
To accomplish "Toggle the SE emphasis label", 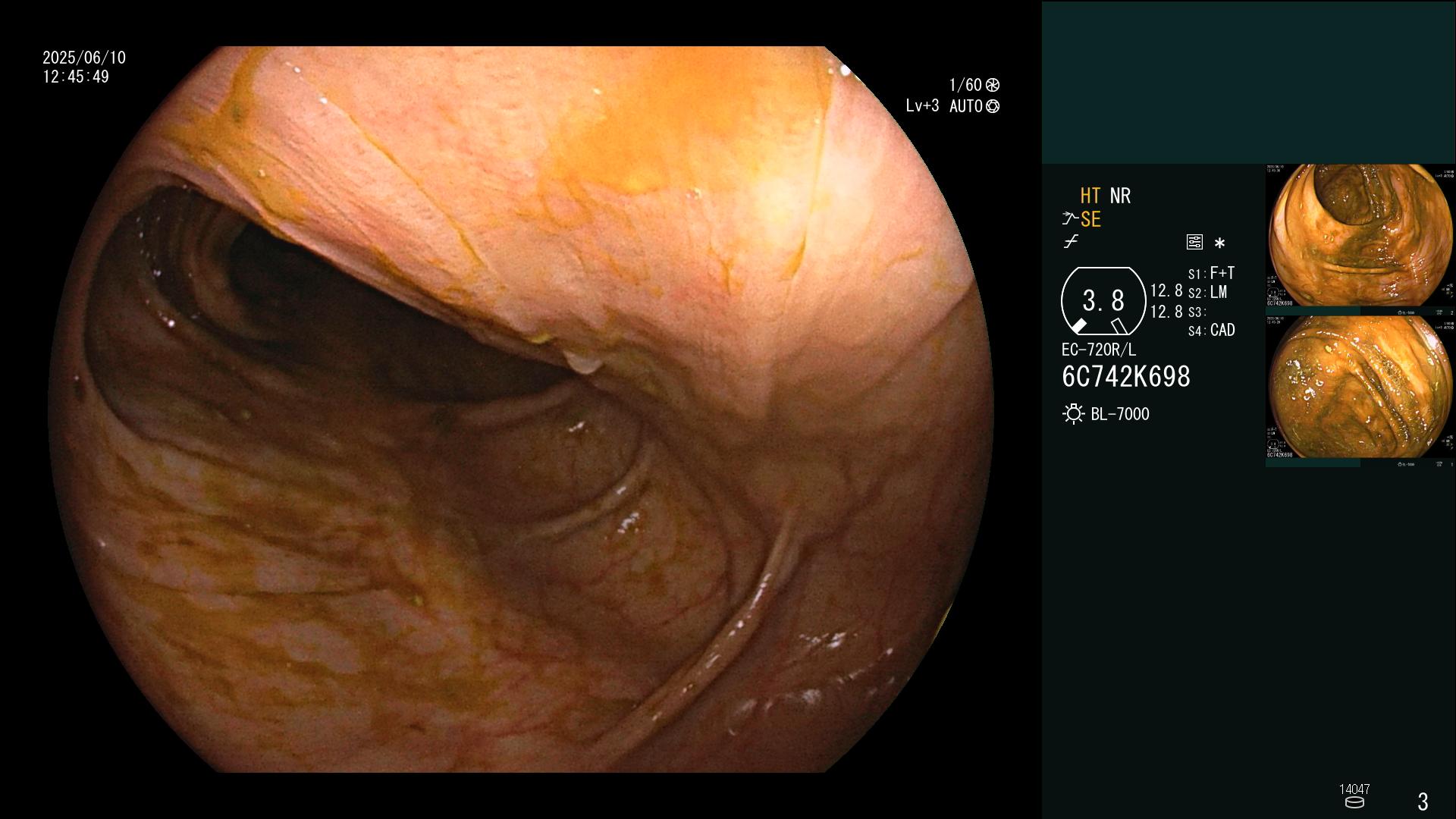I will pyautogui.click(x=1090, y=219).
